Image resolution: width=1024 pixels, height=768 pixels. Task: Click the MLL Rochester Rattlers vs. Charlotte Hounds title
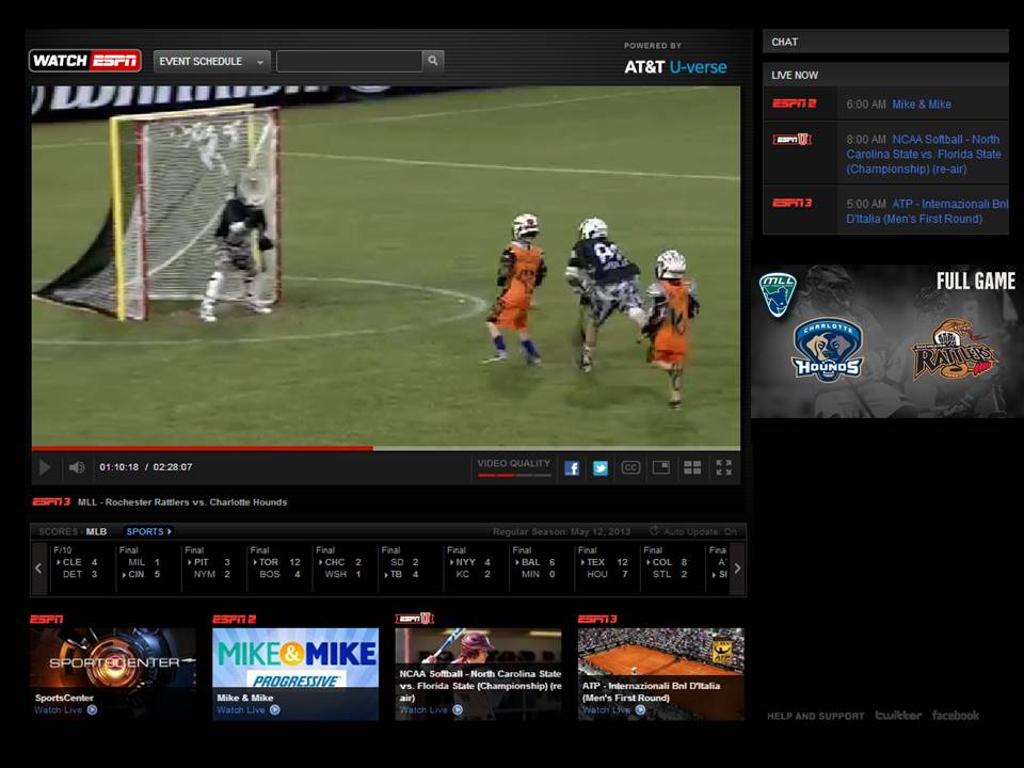(182, 502)
